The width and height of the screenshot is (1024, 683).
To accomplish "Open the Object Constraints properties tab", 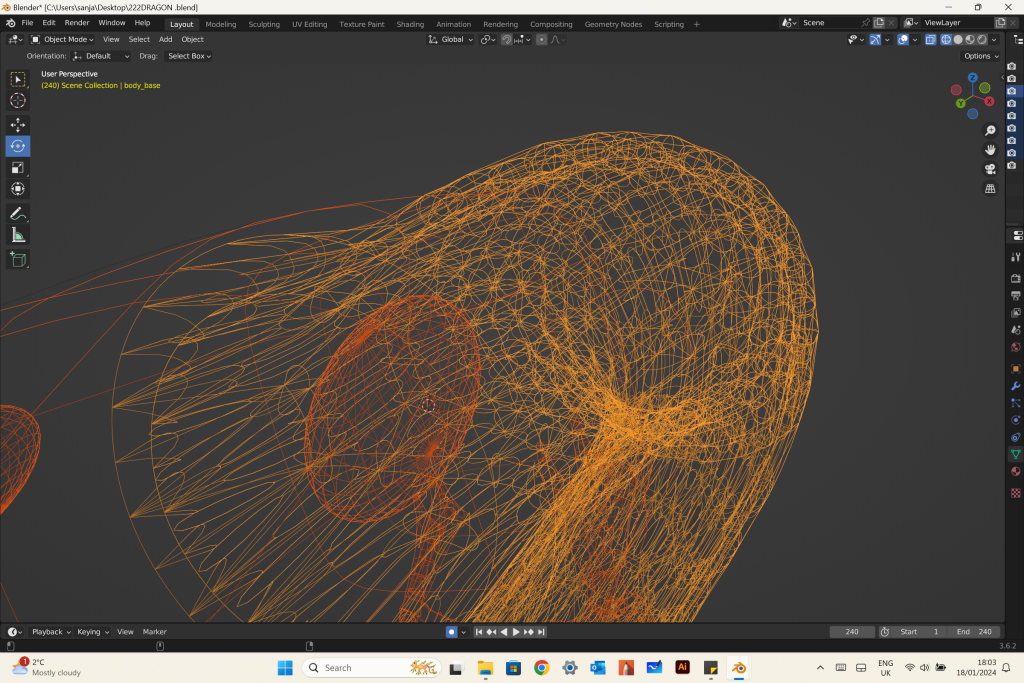I will coord(1016,437).
